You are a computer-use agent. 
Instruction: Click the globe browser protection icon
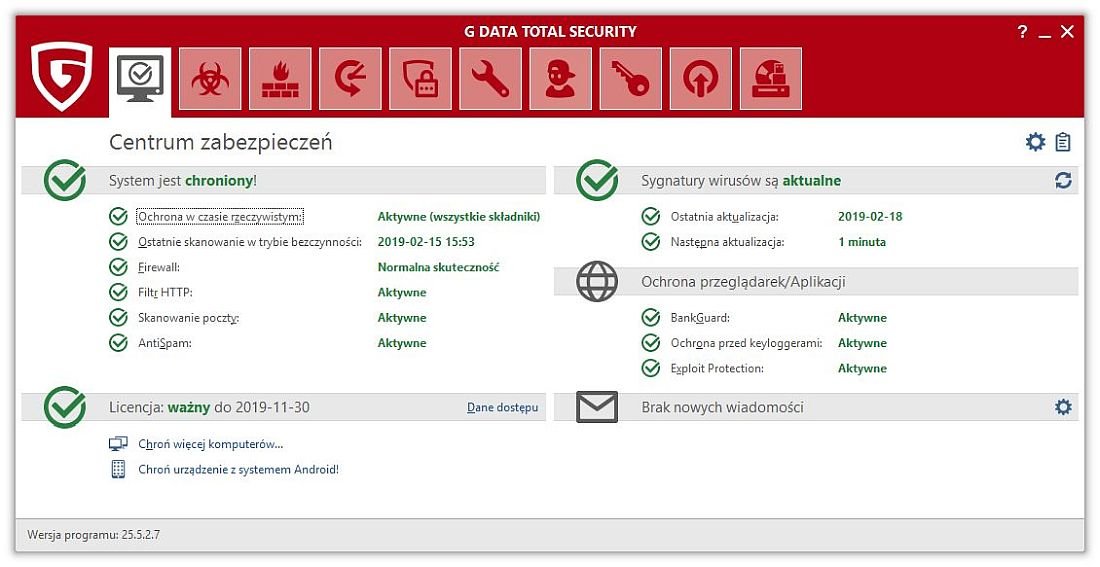[597, 281]
